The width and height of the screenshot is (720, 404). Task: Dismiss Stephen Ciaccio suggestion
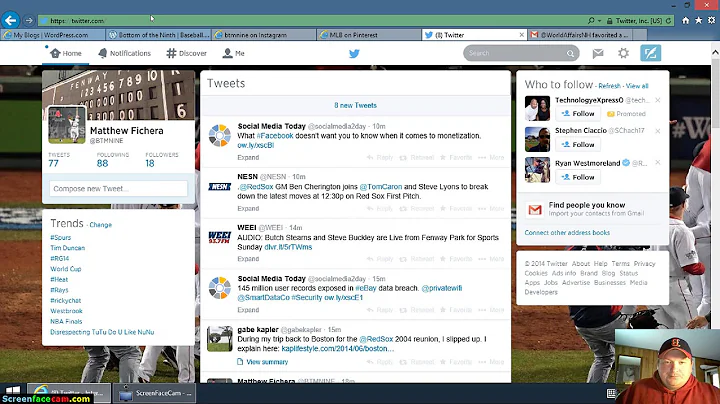click(658, 131)
